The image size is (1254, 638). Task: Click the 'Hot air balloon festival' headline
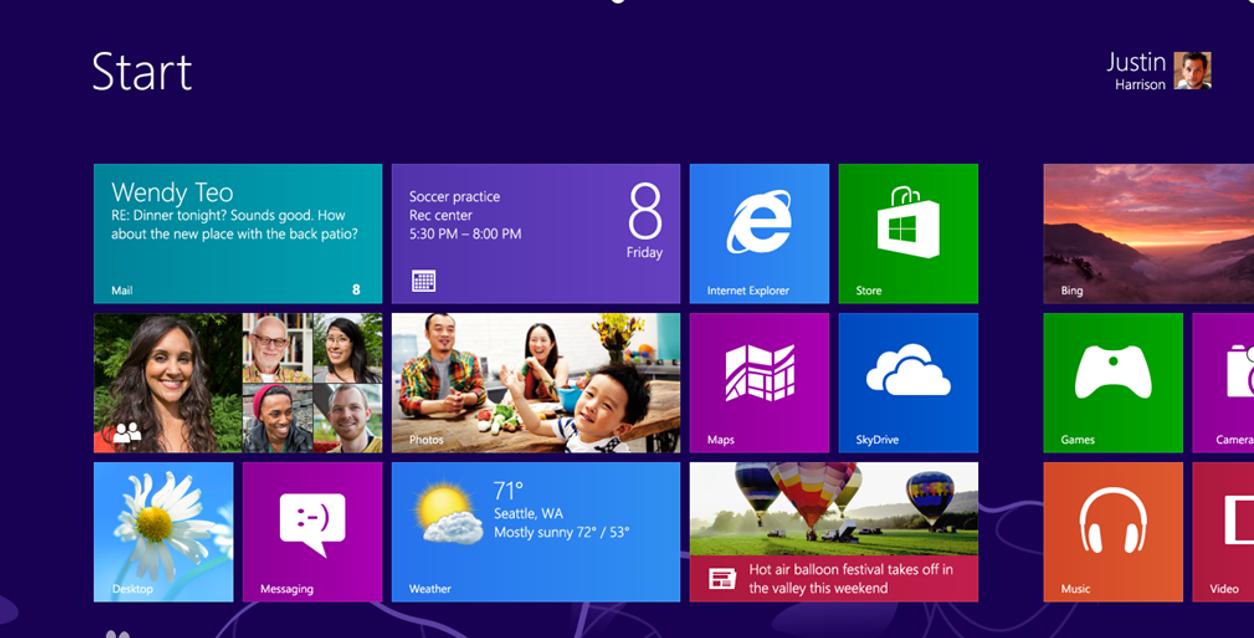[x=851, y=578]
